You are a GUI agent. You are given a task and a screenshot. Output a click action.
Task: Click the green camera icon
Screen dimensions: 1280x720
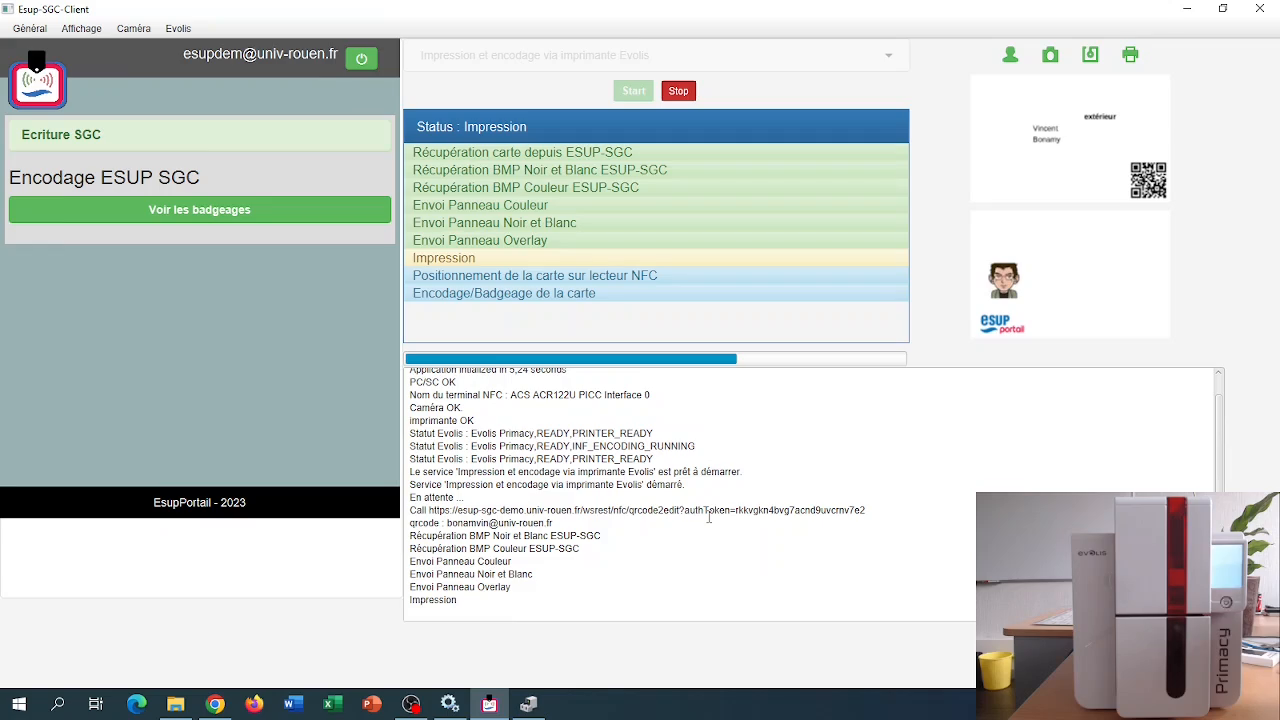click(x=1050, y=55)
